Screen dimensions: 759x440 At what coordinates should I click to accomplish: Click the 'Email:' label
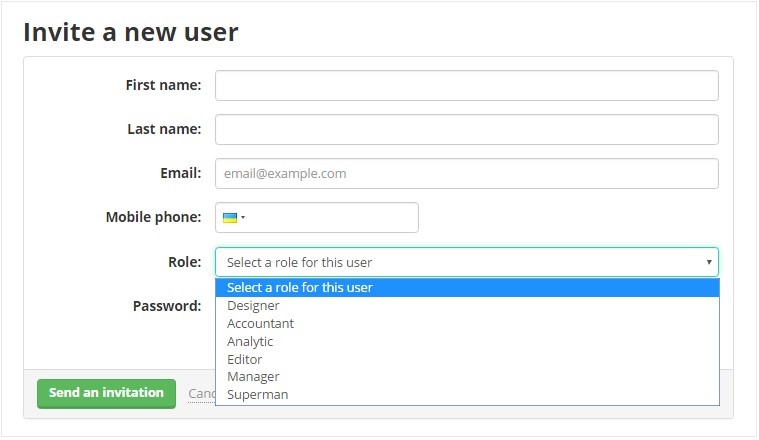(x=180, y=173)
